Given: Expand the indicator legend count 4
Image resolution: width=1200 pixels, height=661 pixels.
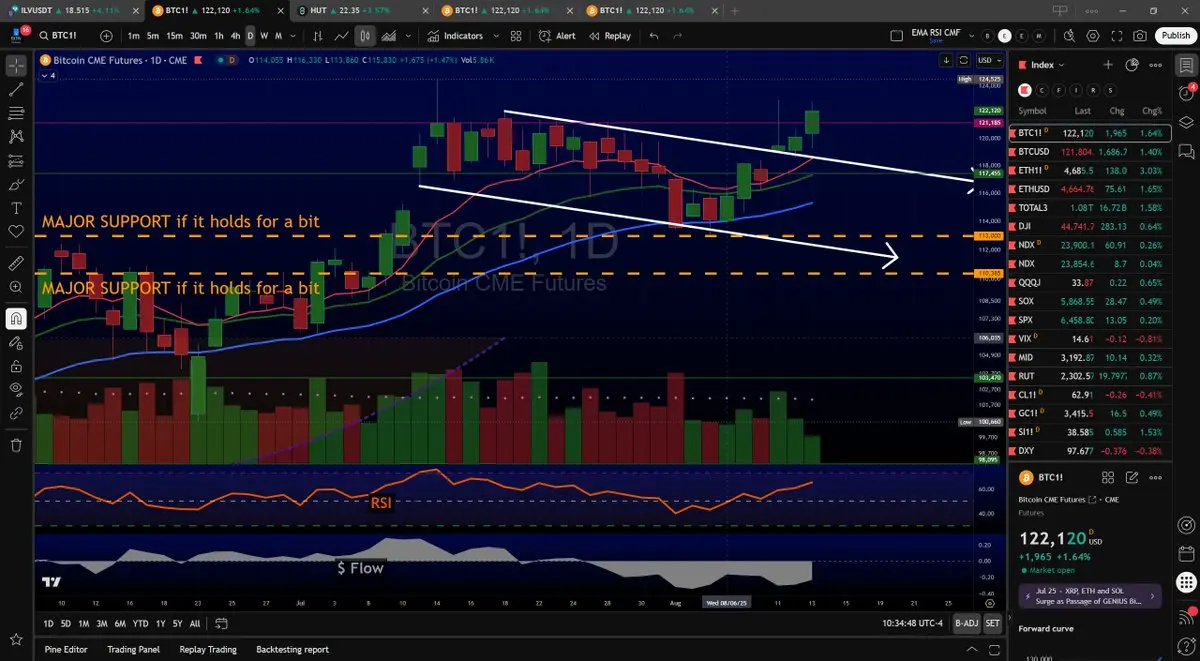Looking at the screenshot, I should coord(48,76).
